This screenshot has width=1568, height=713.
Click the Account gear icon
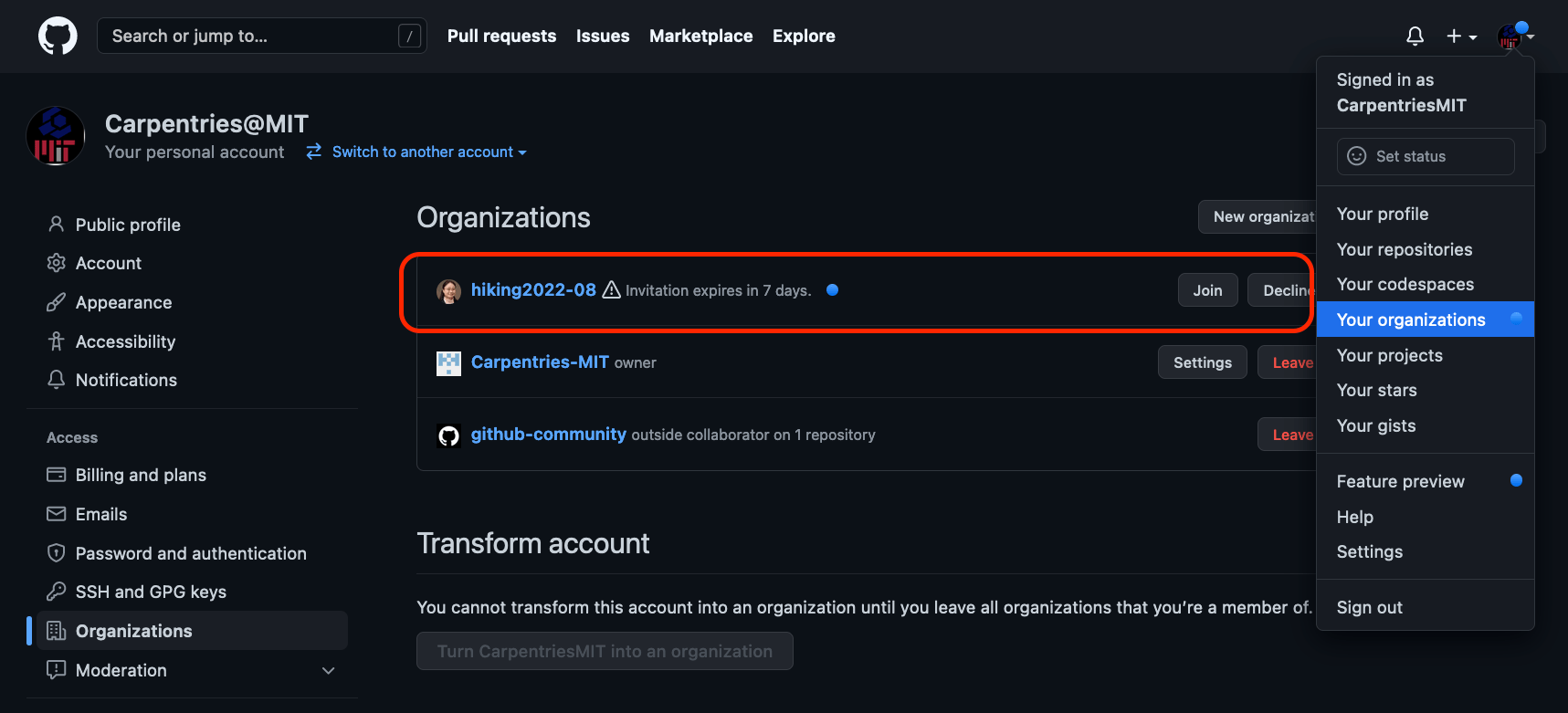pos(56,263)
